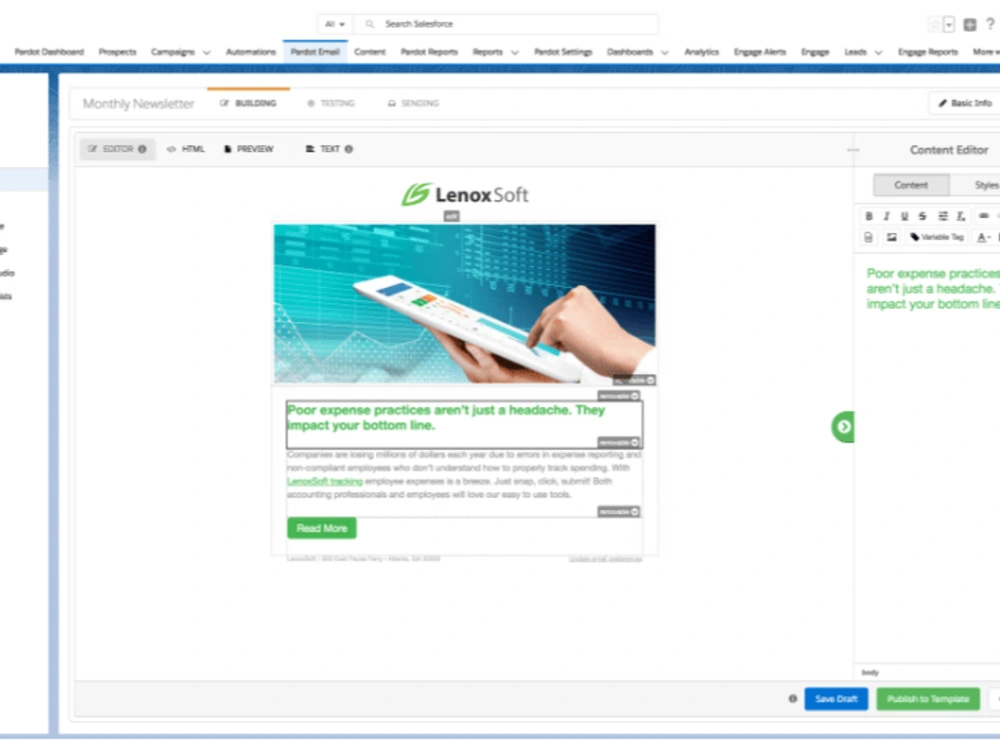Image resolution: width=1000 pixels, height=750 pixels.
Task: Go to the TESTING step
Action: point(331,103)
